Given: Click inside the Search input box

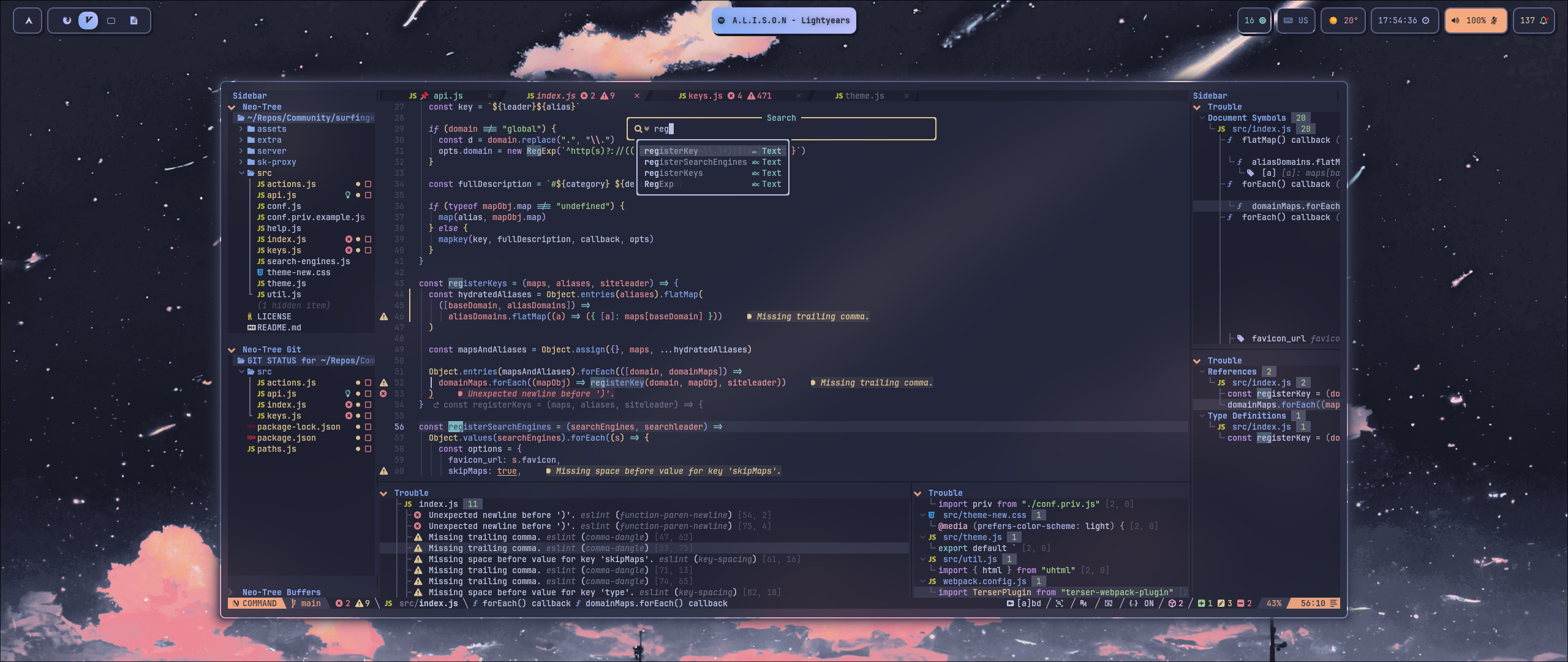Looking at the screenshot, I should click(x=781, y=129).
